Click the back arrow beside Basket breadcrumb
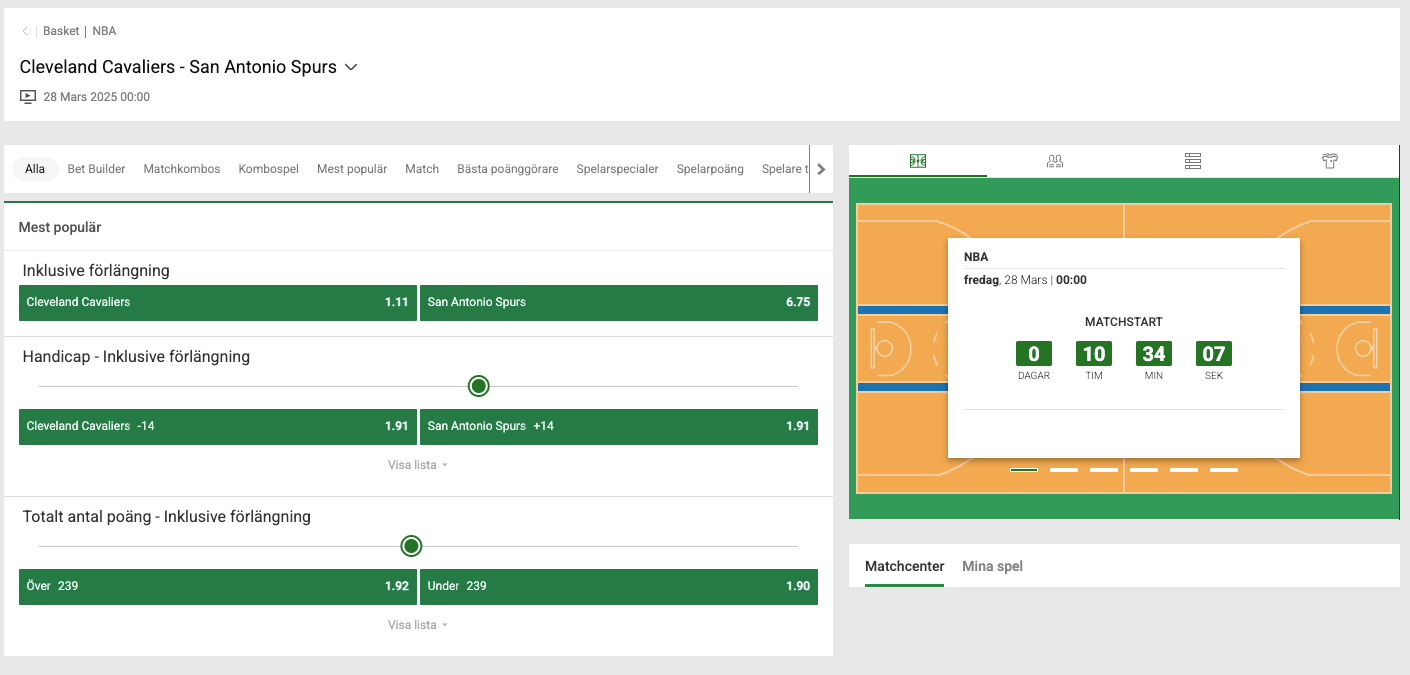The width and height of the screenshot is (1410, 675). pos(24,30)
